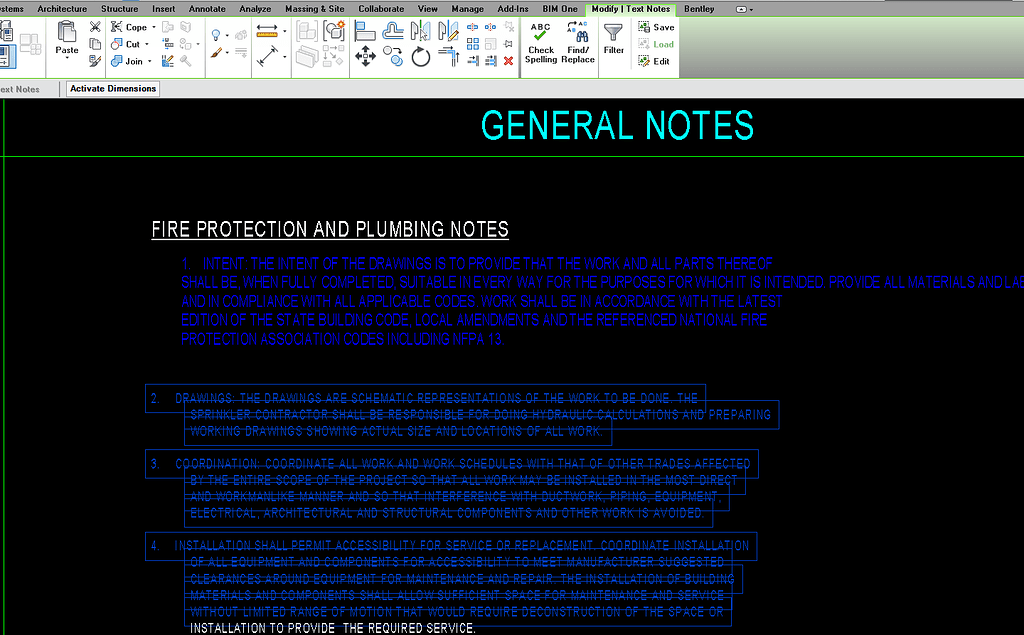The image size is (1024, 635).
Task: Click the greyed-out Load option
Action: point(660,44)
